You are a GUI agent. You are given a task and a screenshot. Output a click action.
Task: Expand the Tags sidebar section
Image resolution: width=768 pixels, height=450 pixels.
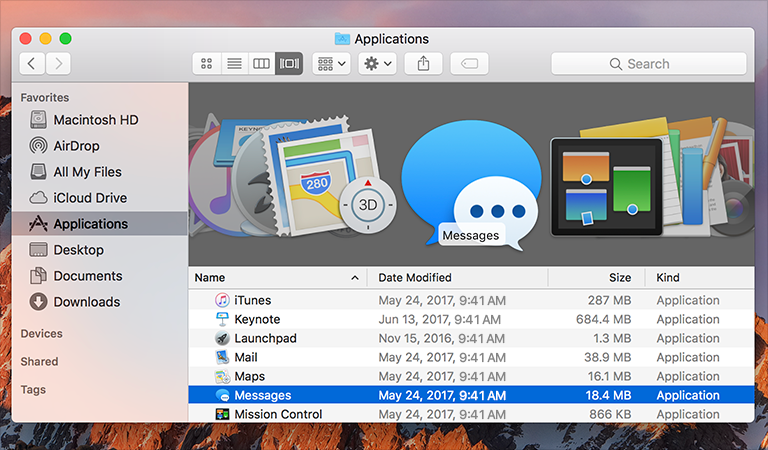coord(33,390)
